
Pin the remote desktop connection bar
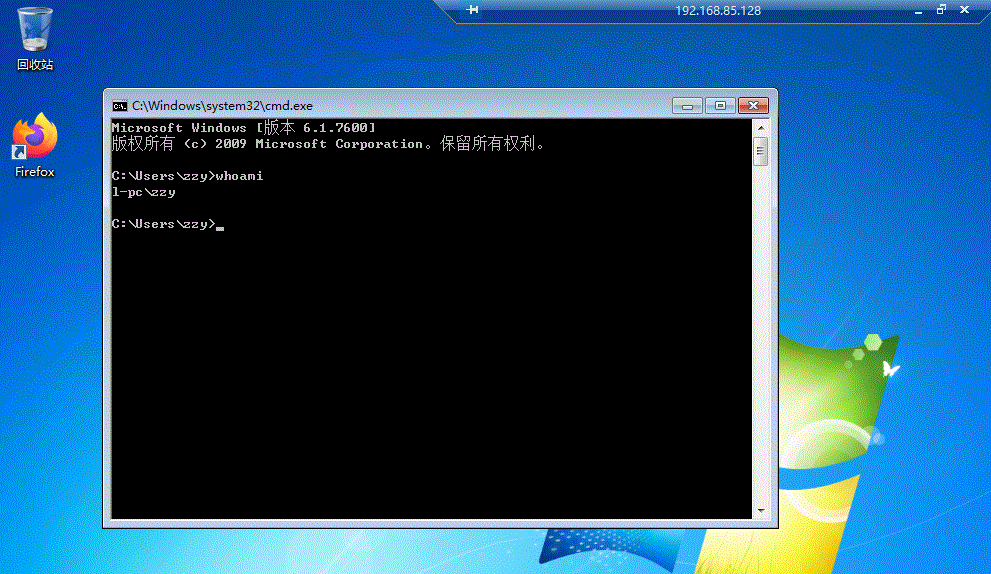click(x=472, y=10)
